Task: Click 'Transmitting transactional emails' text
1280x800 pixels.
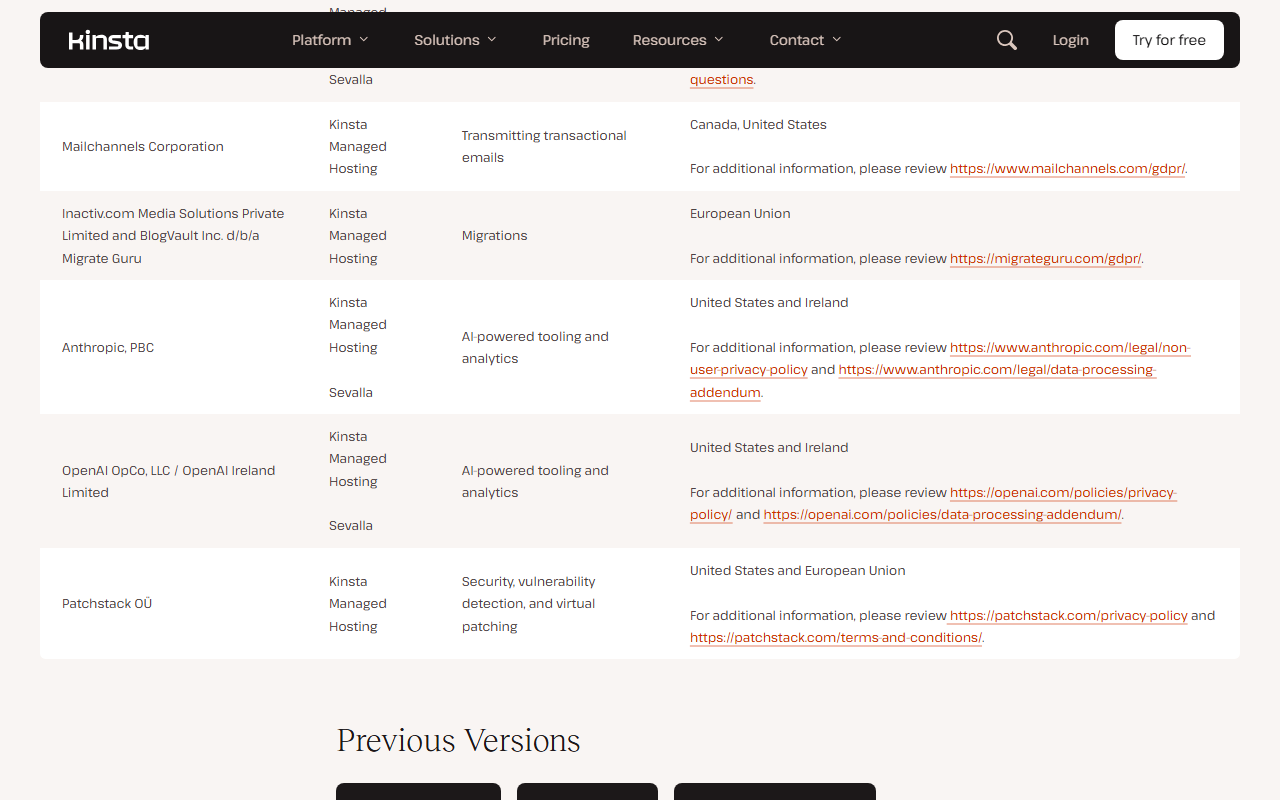Action: click(x=544, y=147)
